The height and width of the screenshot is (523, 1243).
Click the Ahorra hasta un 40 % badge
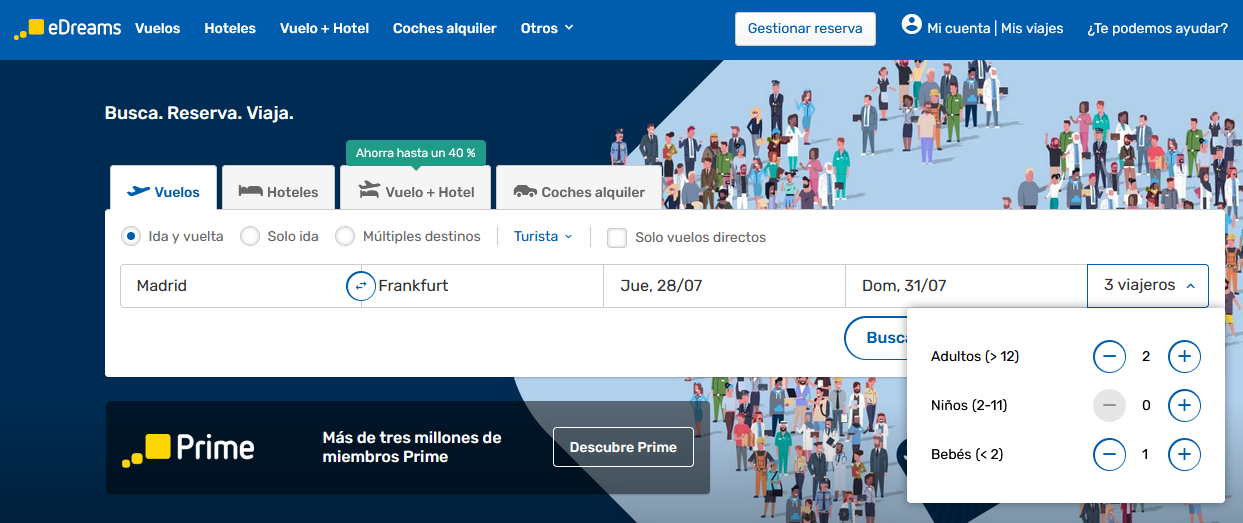pos(416,153)
